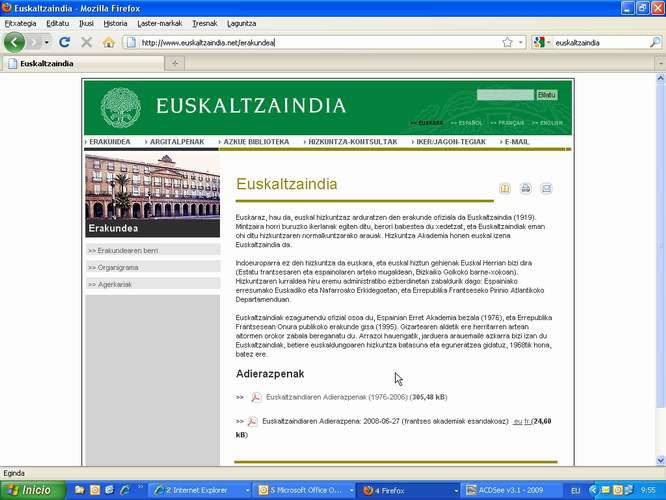Open the Laguntza menu
The height and width of the screenshot is (500, 666).
242,23
